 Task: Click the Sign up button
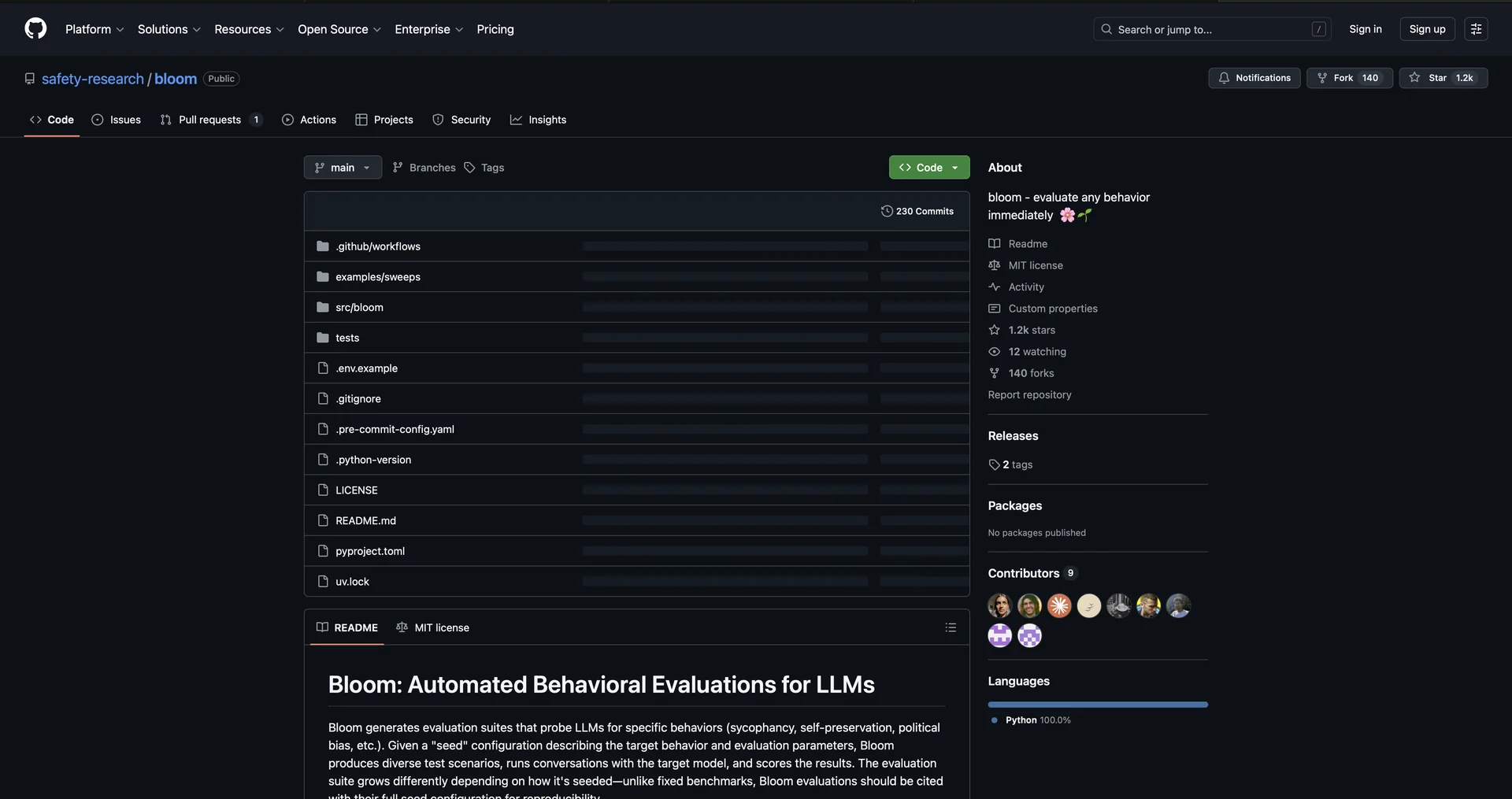[1427, 29]
